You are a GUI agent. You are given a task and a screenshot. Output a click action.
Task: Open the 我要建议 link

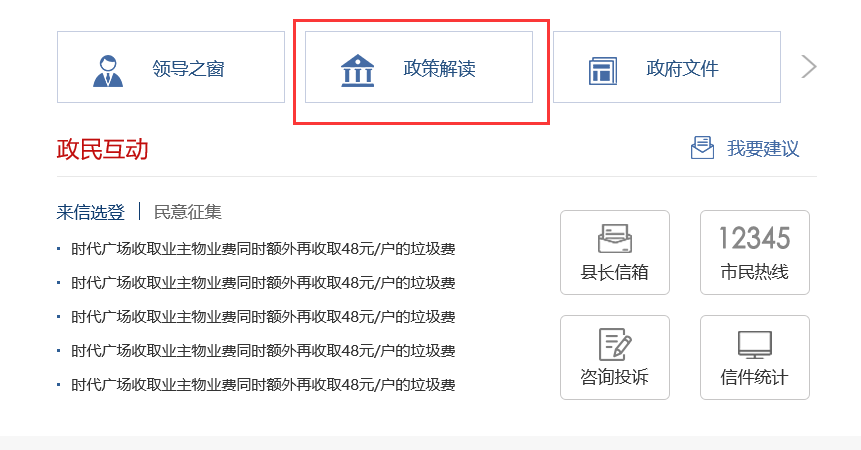tap(763, 148)
